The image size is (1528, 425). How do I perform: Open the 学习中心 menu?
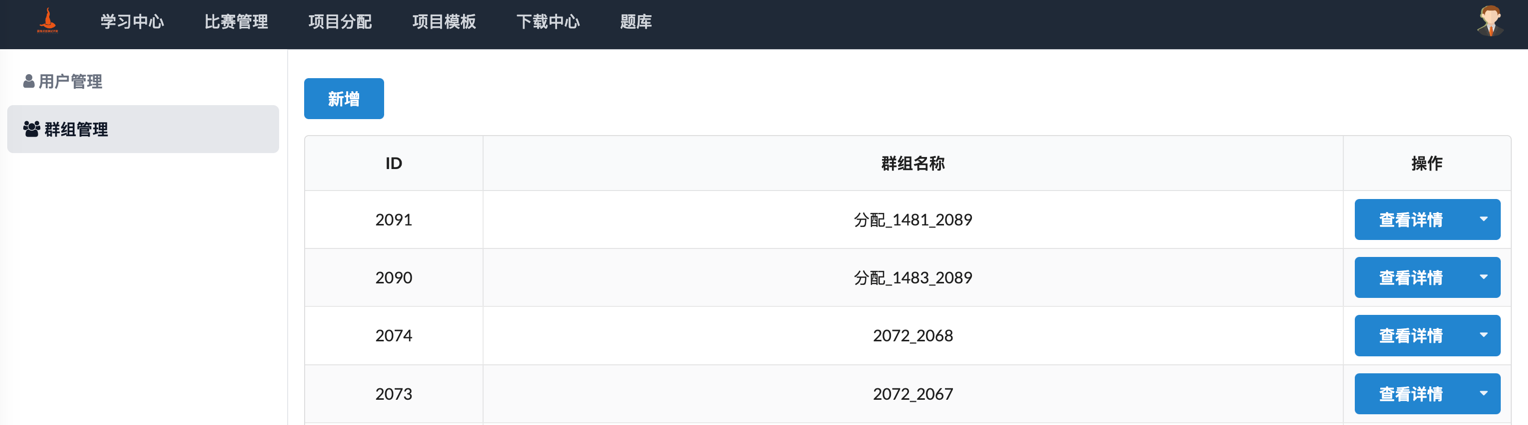[x=132, y=22]
